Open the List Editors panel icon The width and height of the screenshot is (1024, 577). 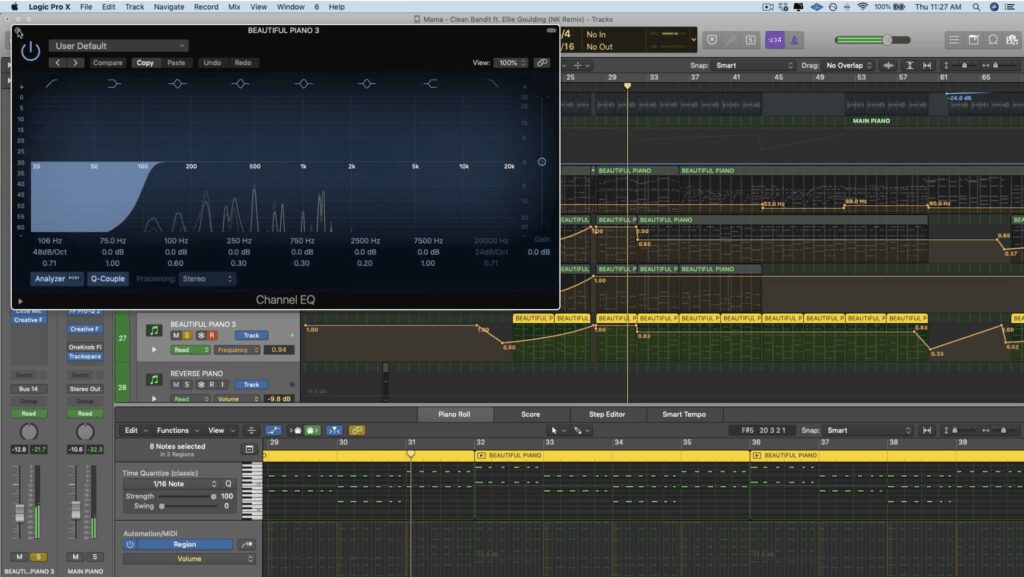[953, 41]
